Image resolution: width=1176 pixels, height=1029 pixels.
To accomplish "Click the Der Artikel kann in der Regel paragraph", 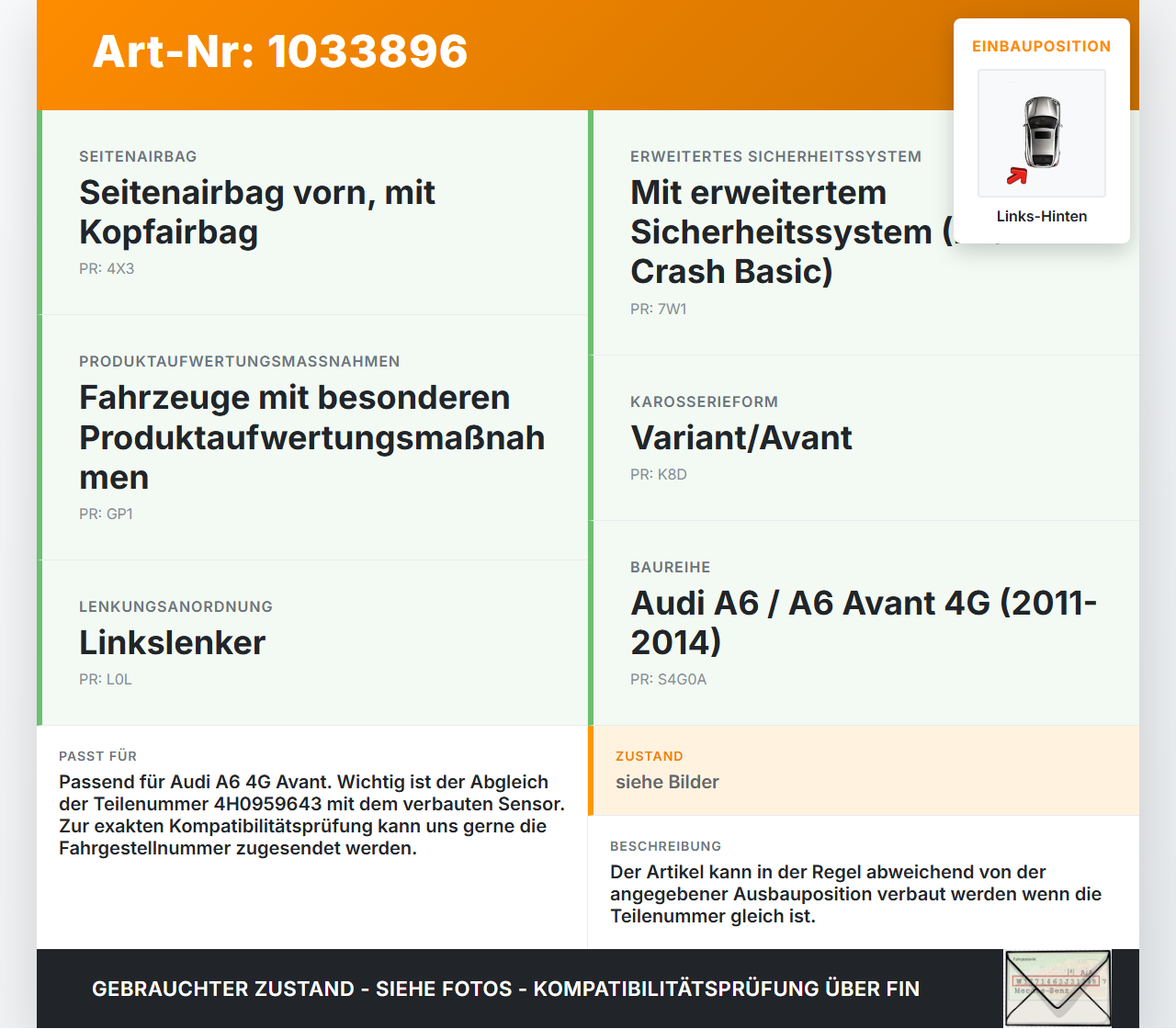I will pos(855,894).
